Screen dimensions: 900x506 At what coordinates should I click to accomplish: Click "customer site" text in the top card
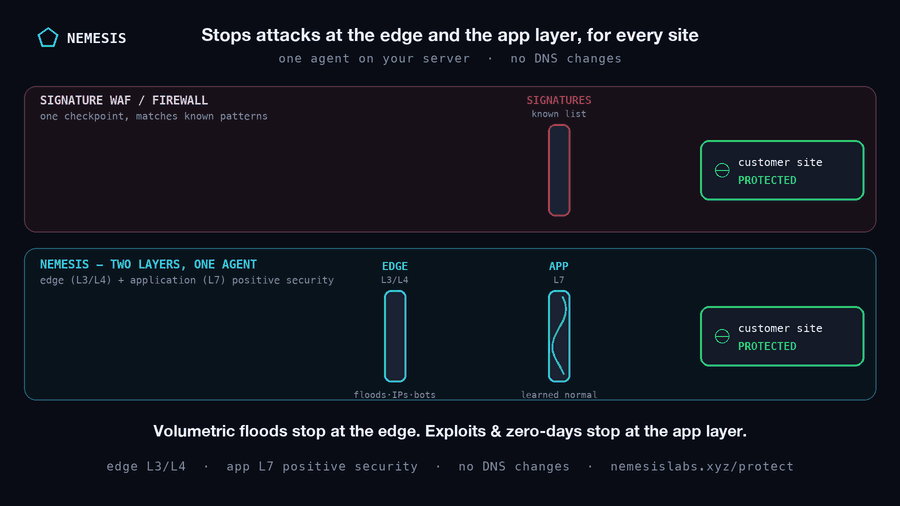[780, 162]
